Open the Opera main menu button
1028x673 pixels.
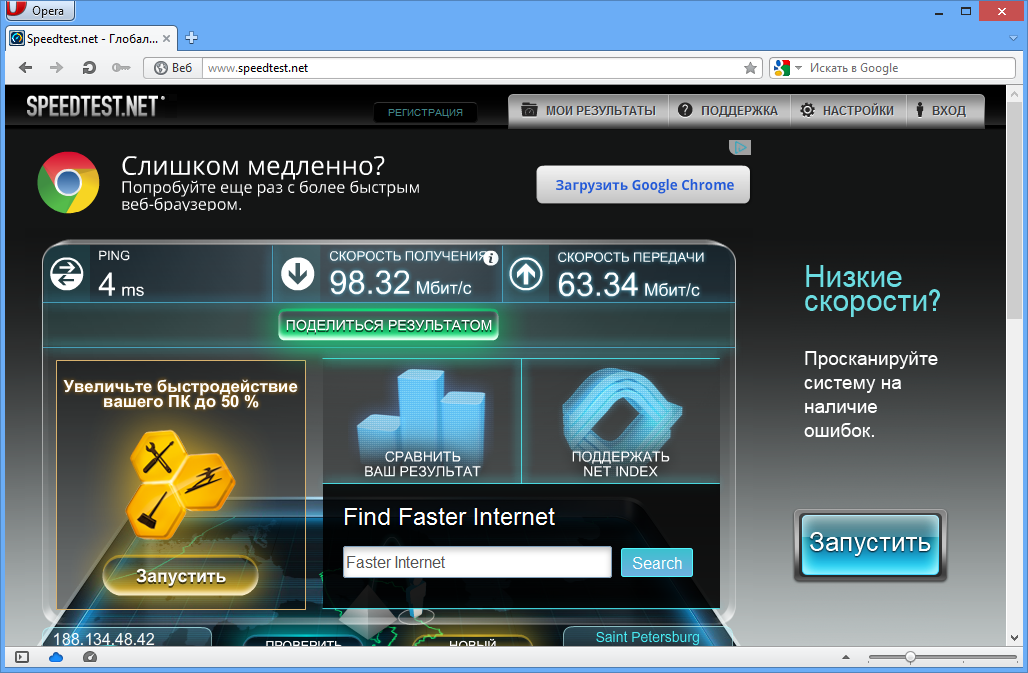[39, 10]
